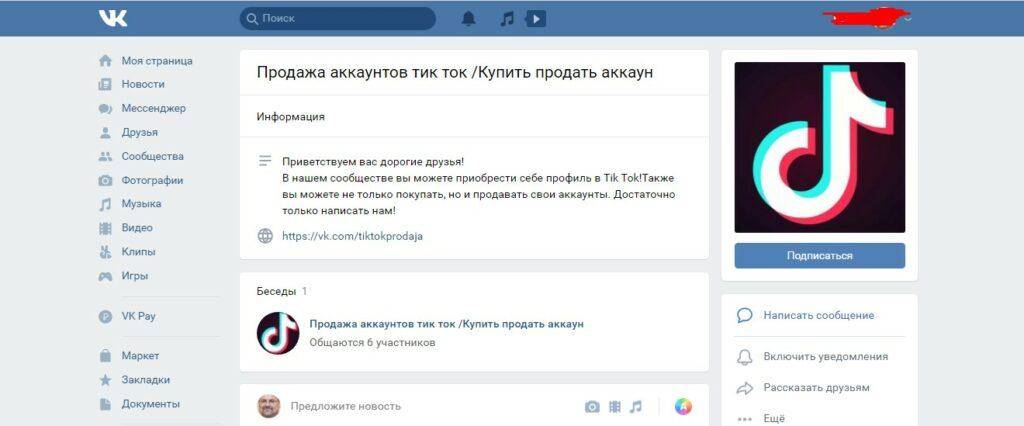Click the round colorful poster icon
The width and height of the screenshot is (1024, 426).
(x=683, y=406)
